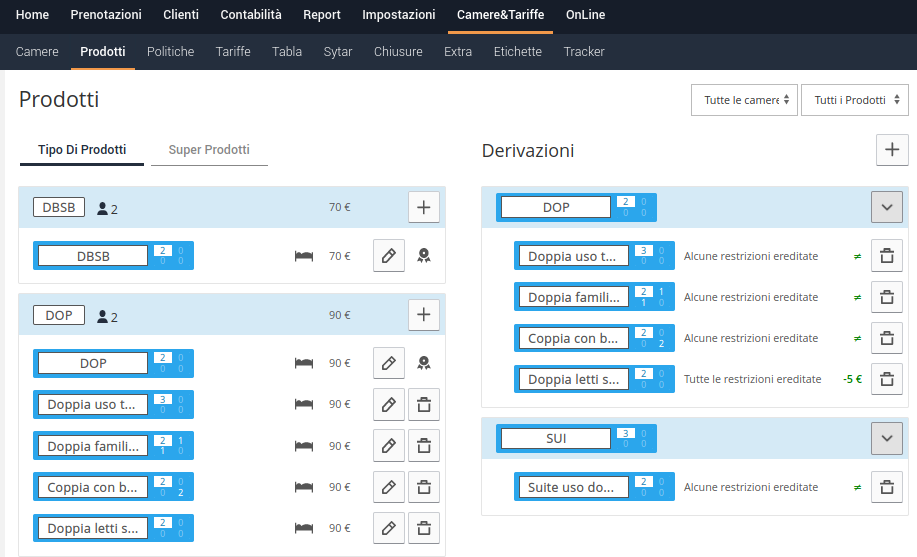Select Suite uso do... derivation tag
The height and width of the screenshot is (557, 917).
pyautogui.click(x=594, y=487)
